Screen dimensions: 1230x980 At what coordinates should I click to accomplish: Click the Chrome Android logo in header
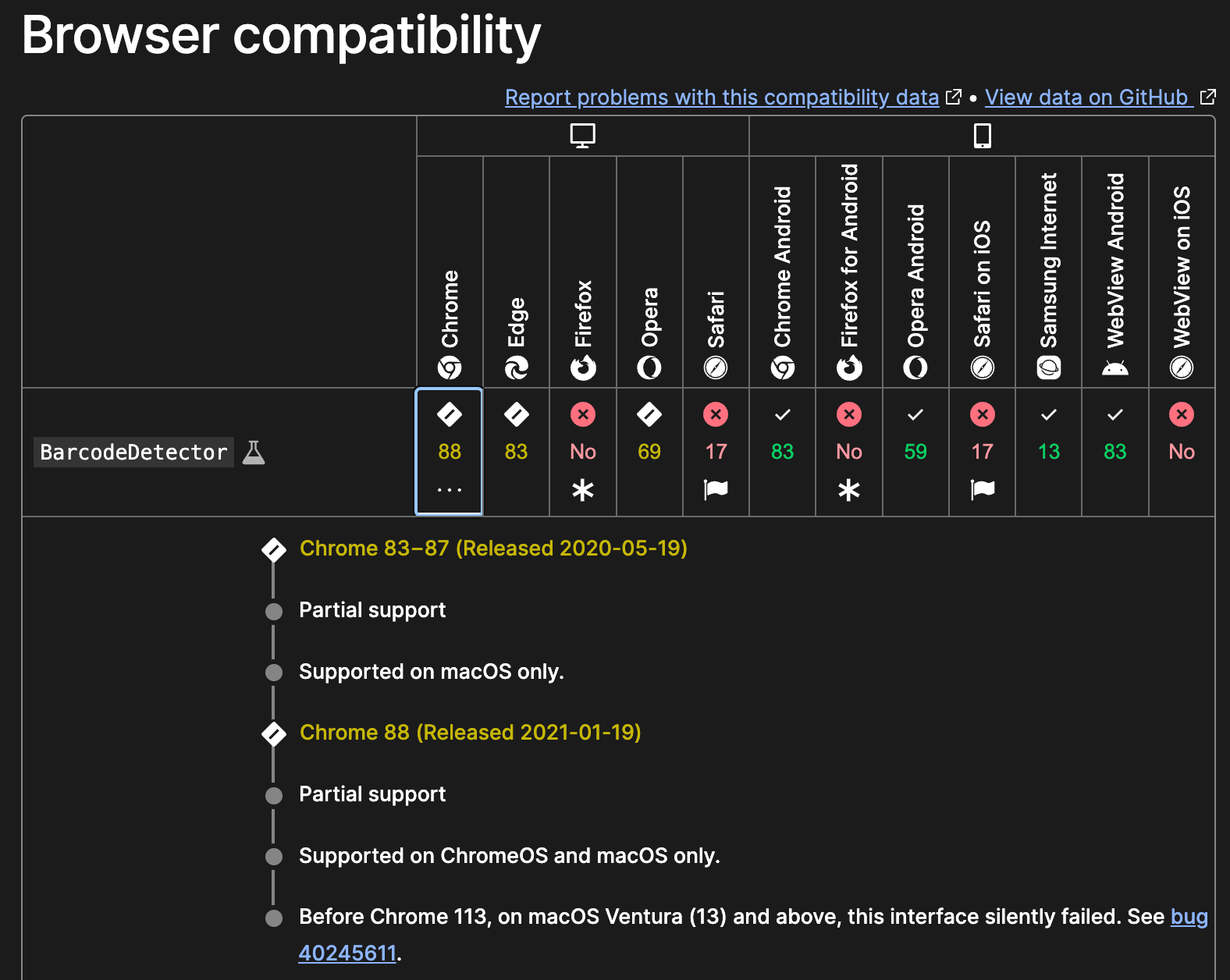pyautogui.click(x=783, y=367)
